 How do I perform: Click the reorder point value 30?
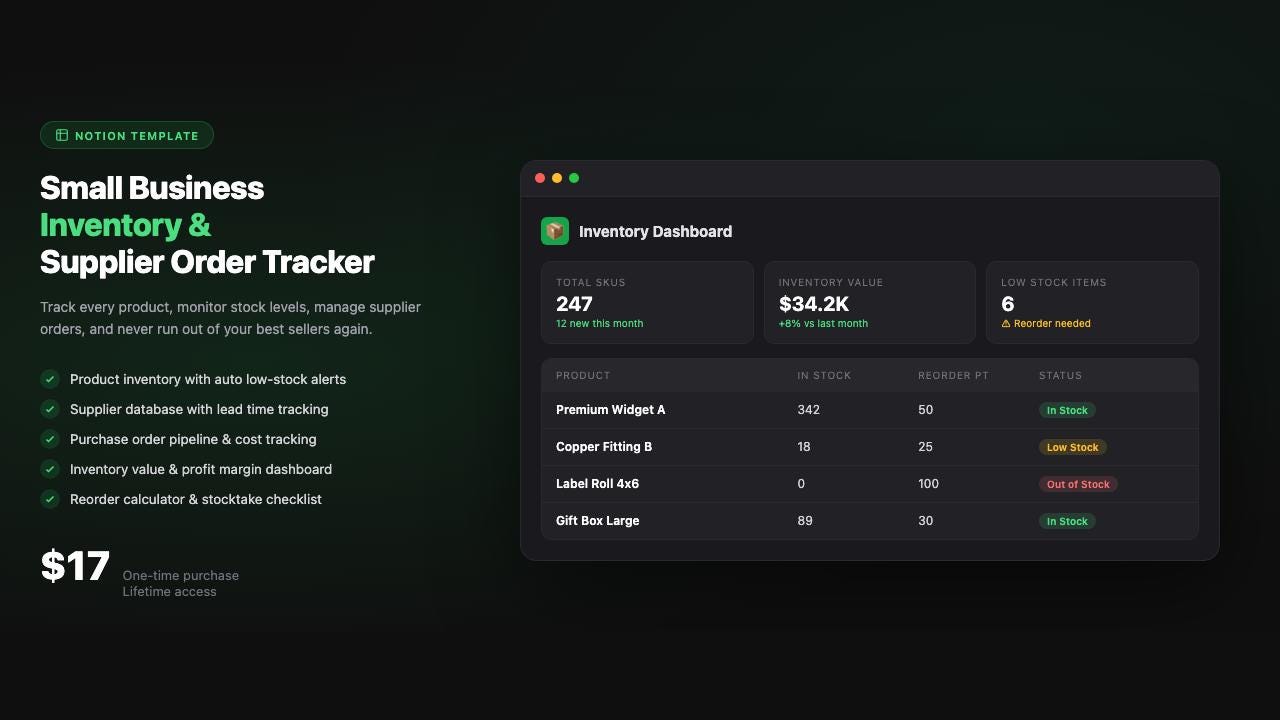tap(925, 521)
